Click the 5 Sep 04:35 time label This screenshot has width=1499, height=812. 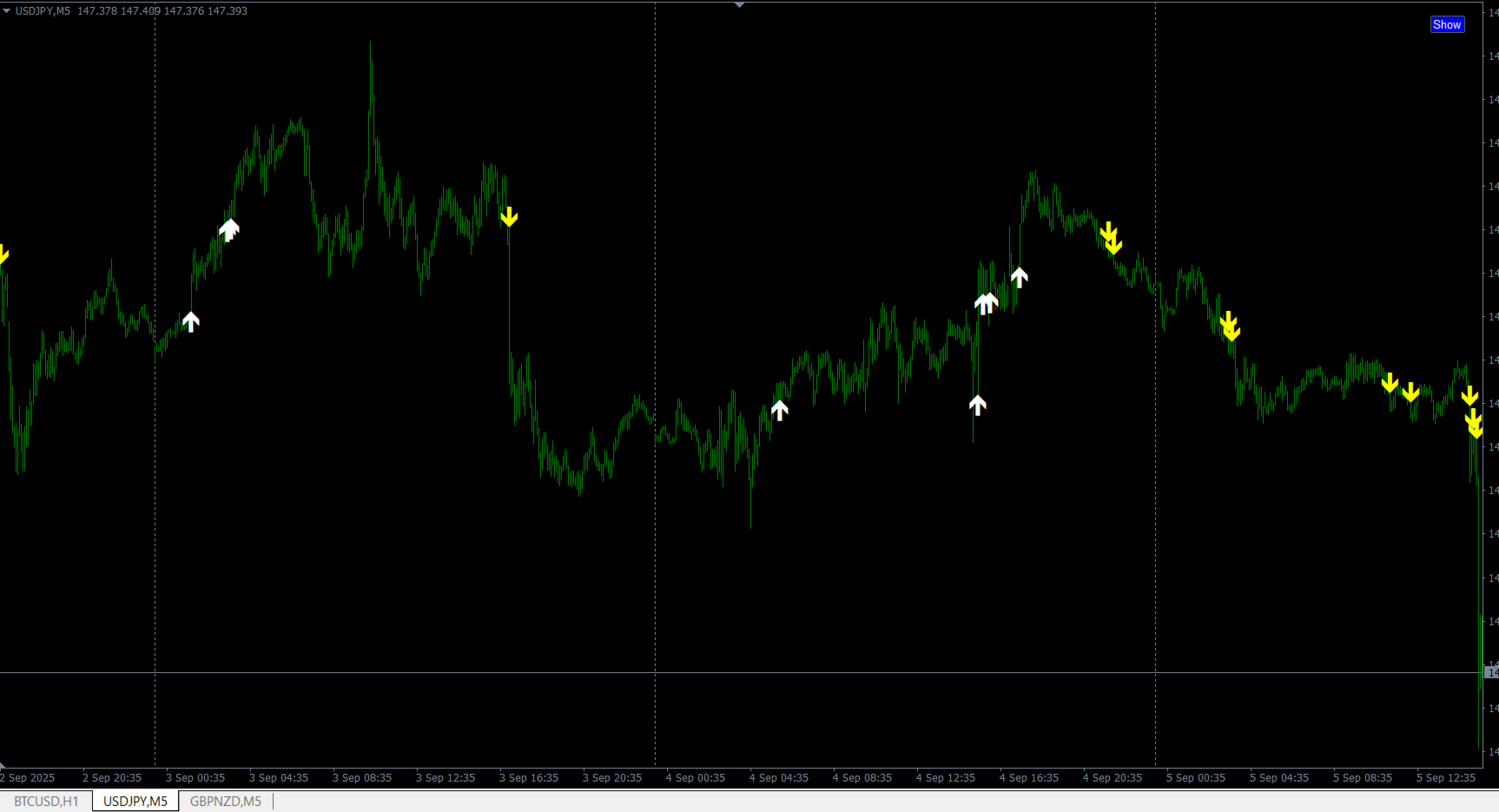pyautogui.click(x=1279, y=778)
